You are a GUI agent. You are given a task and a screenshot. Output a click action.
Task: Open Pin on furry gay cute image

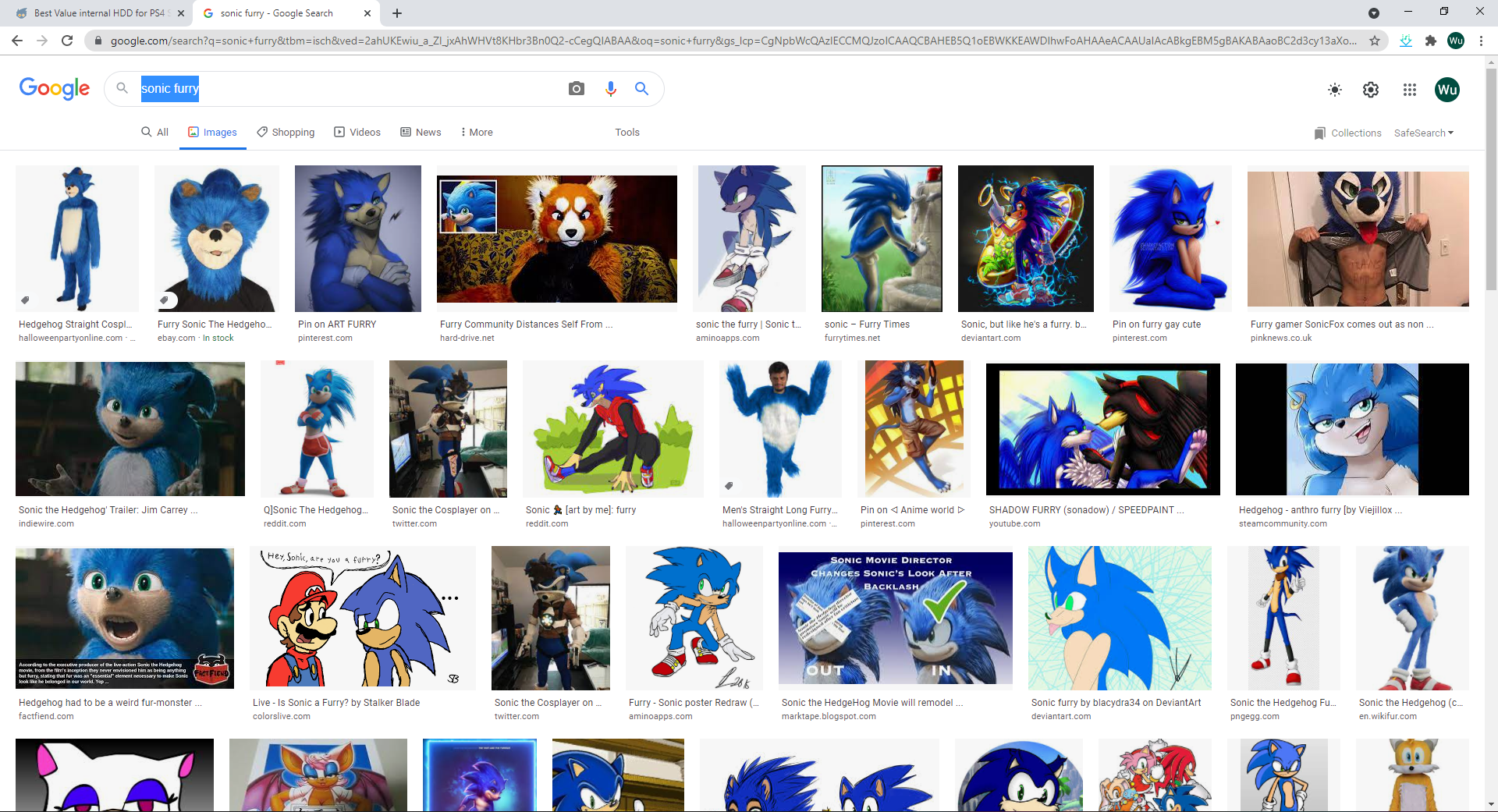coord(1170,239)
